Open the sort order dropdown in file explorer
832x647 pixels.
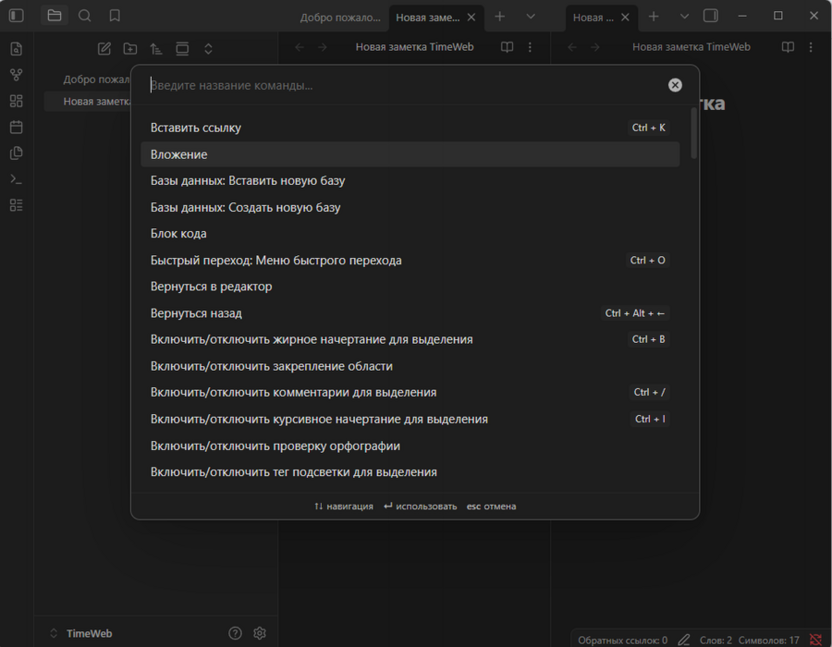(156, 48)
